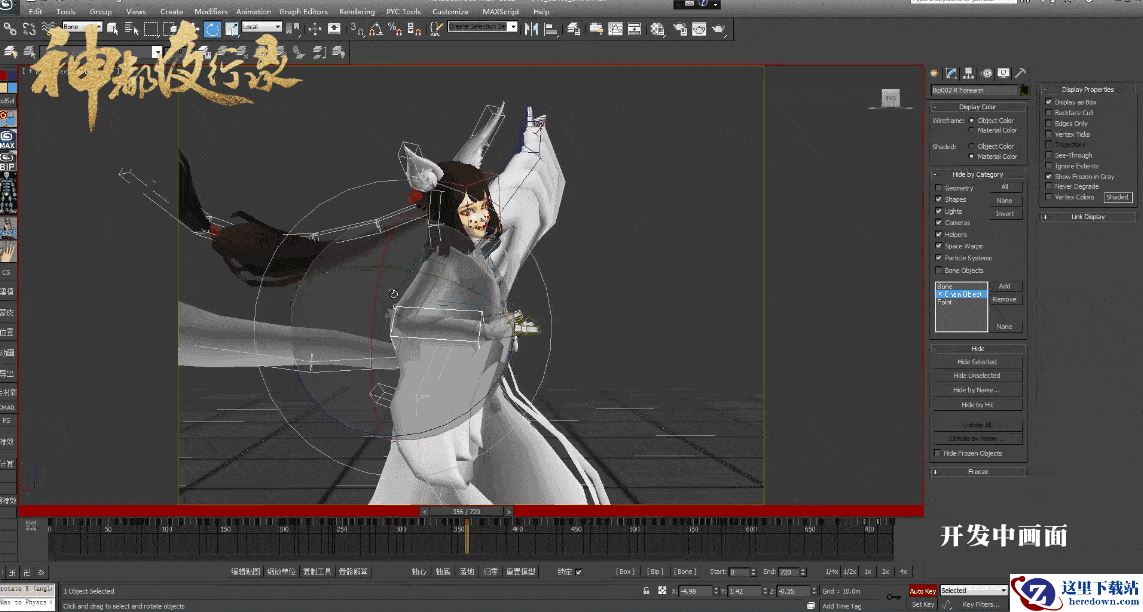The height and width of the screenshot is (612, 1143).
Task: Click the ViewCube in the viewport
Action: point(889,97)
